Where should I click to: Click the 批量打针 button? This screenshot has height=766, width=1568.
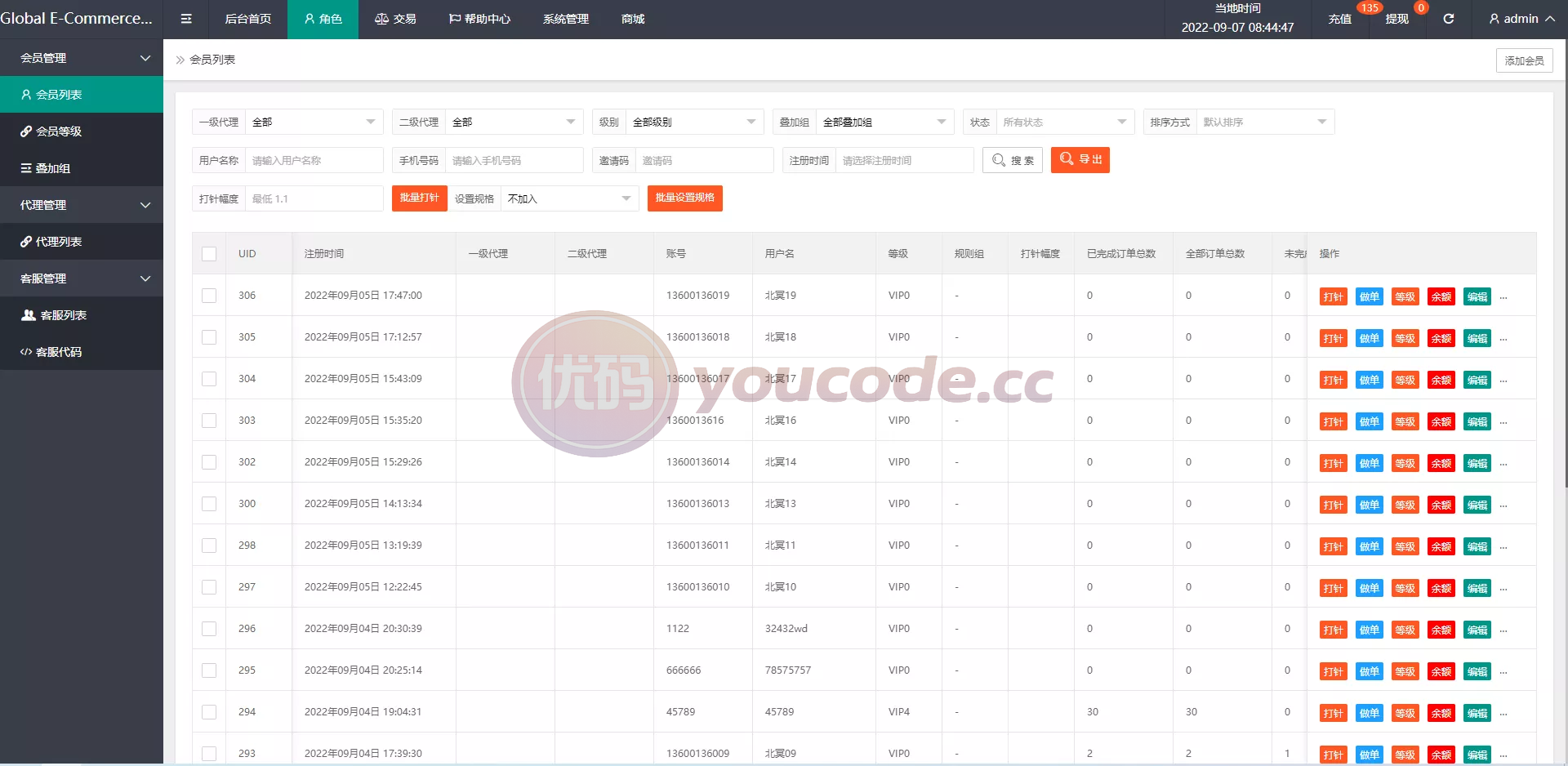coord(420,198)
